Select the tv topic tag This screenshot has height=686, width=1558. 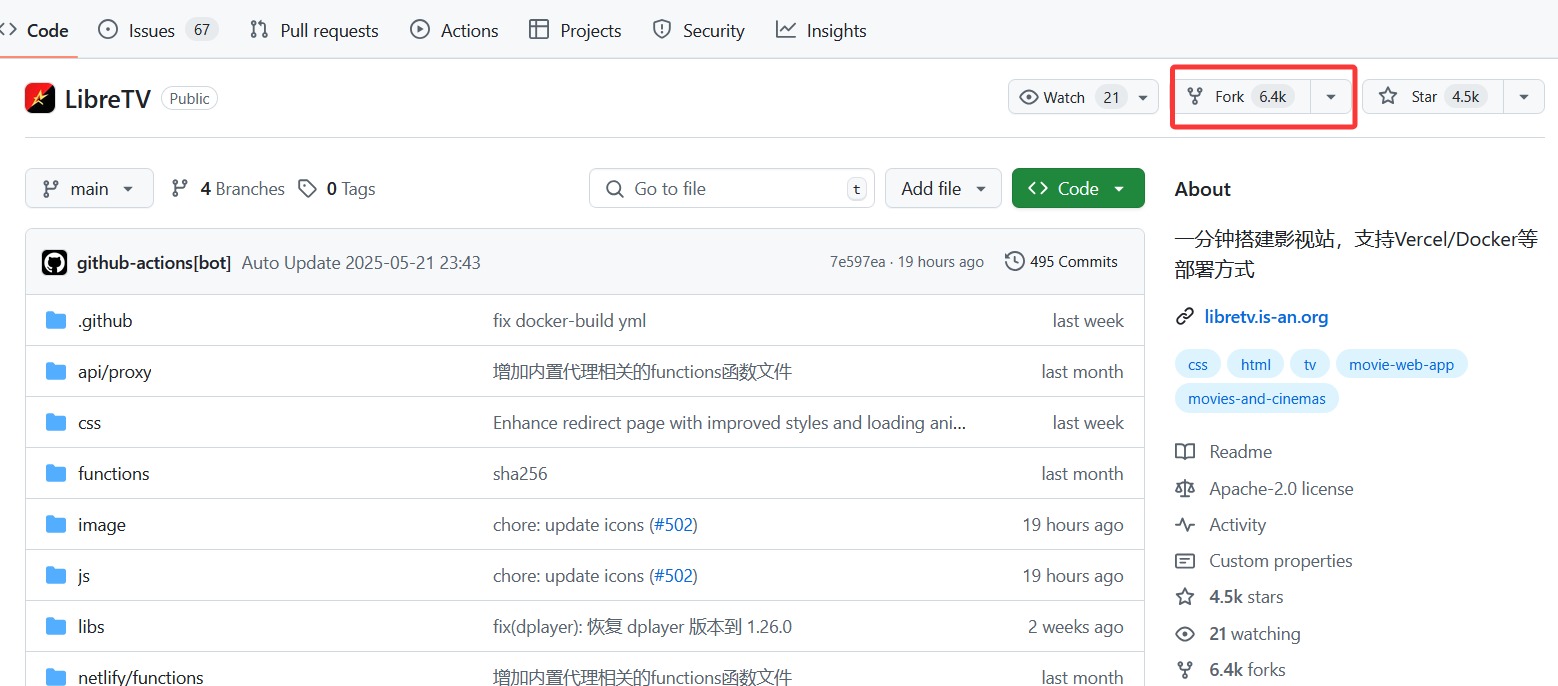pos(1310,365)
